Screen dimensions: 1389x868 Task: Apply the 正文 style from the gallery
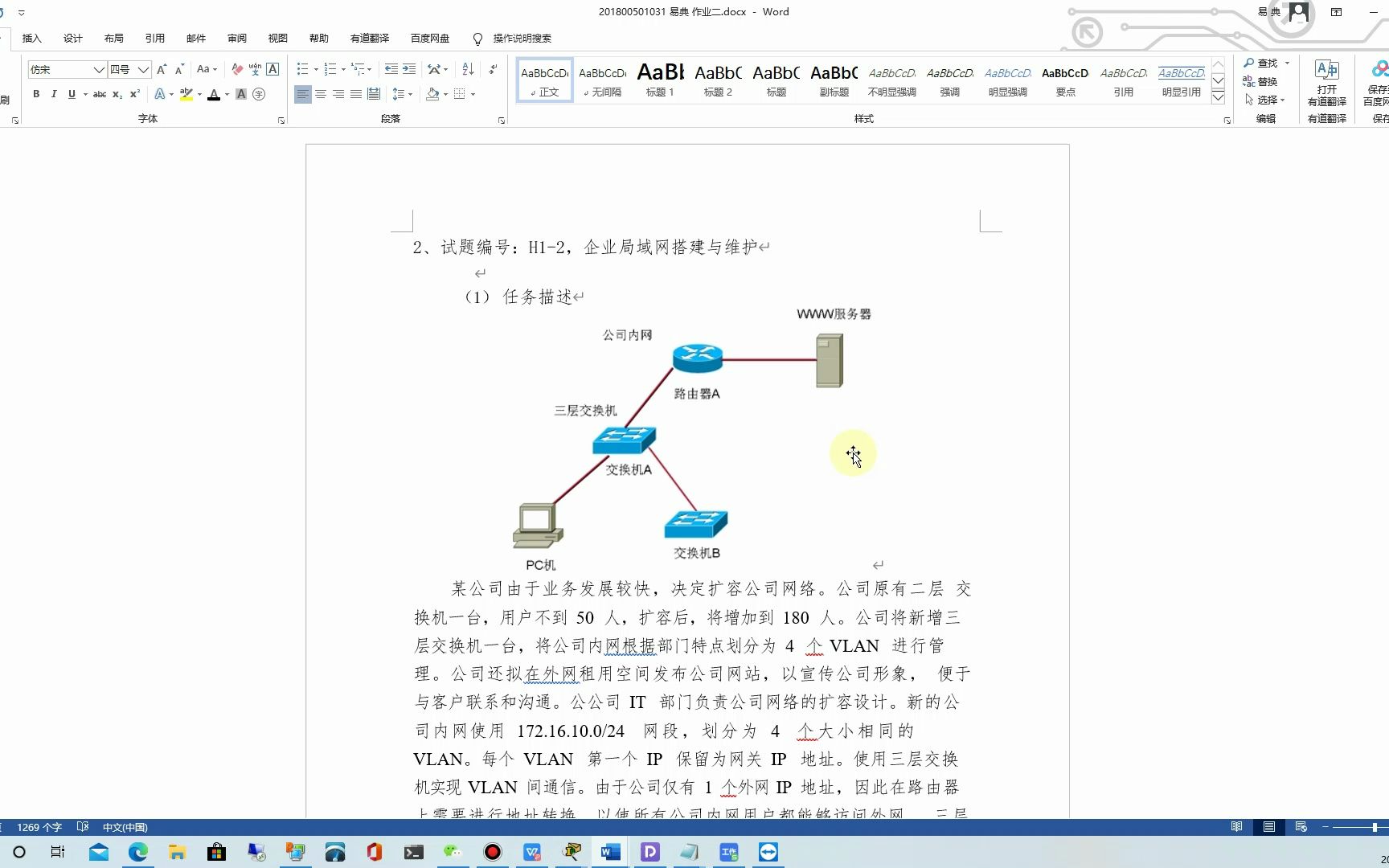544,80
